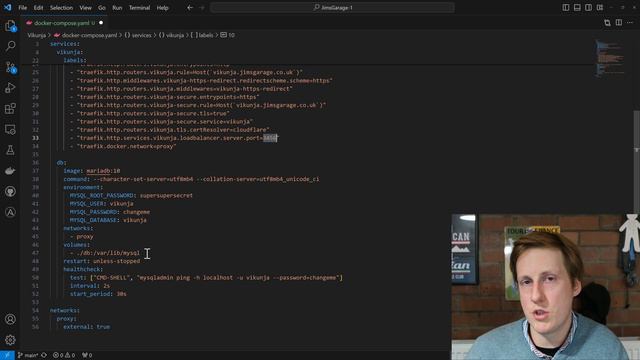Click the sticky scroll 'labels:' line

[x=75, y=60]
